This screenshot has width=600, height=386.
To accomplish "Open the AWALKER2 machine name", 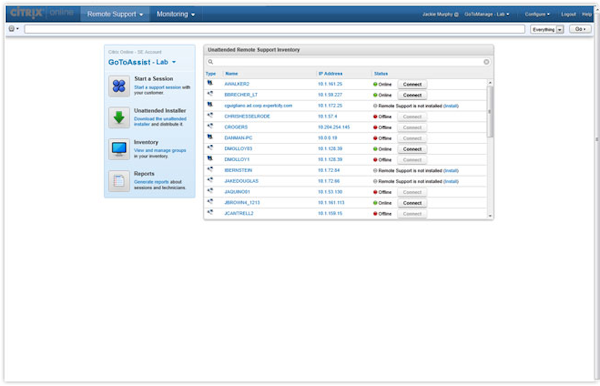I will pos(237,84).
